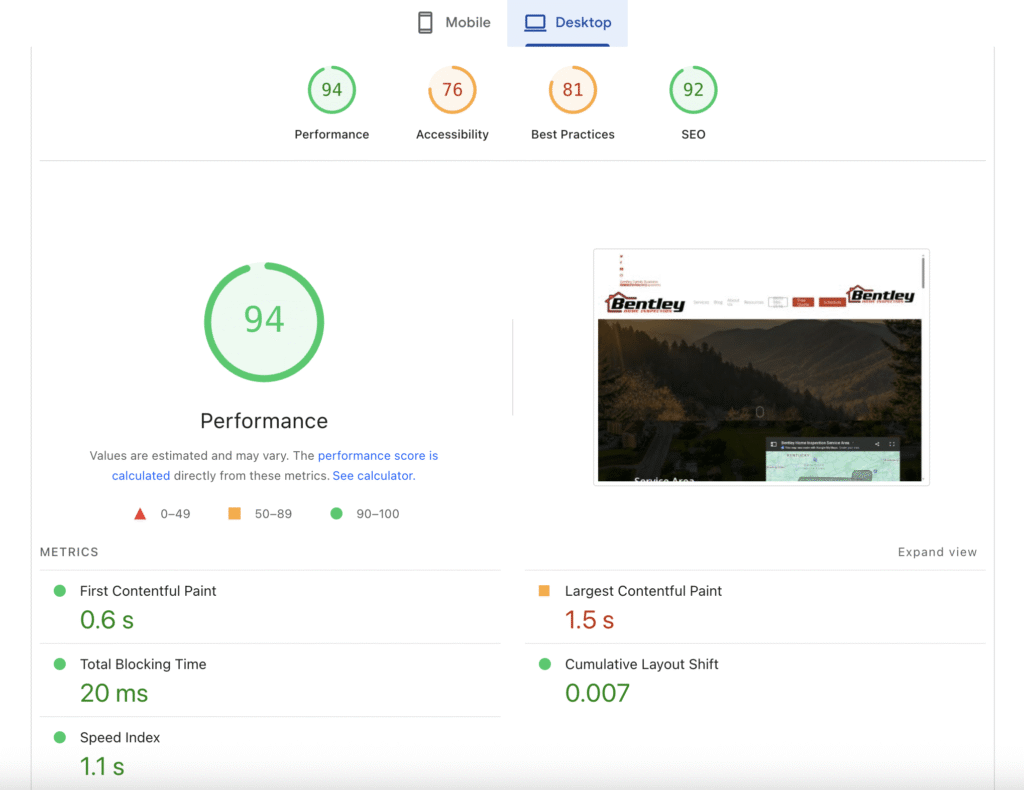Expand the Speed Index metric
The height and width of the screenshot is (790, 1024).
point(270,753)
